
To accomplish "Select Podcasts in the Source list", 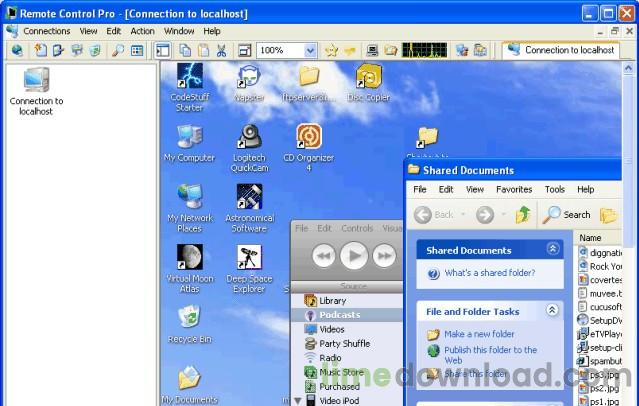I will tap(339, 315).
